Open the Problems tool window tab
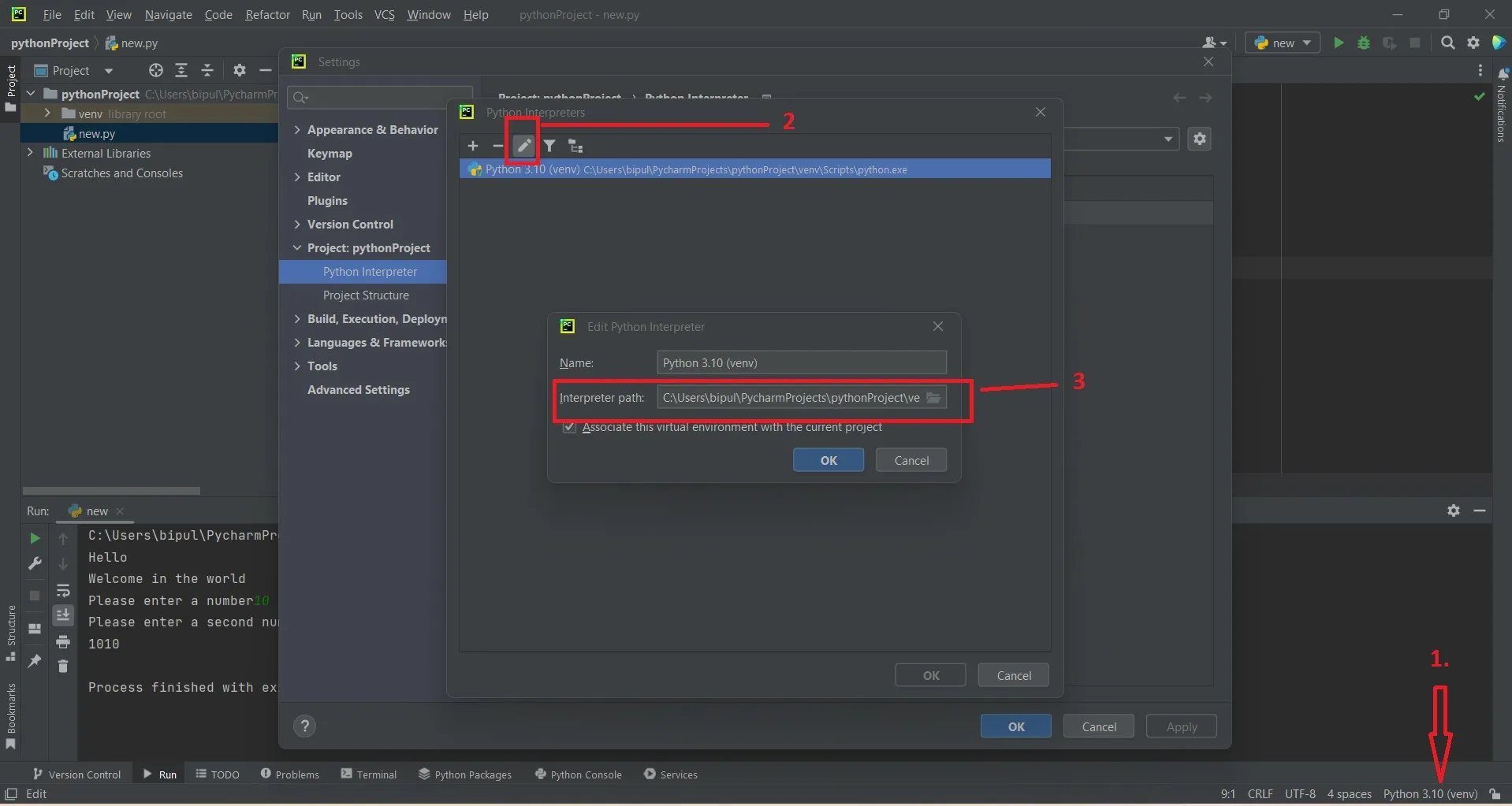 pos(289,774)
